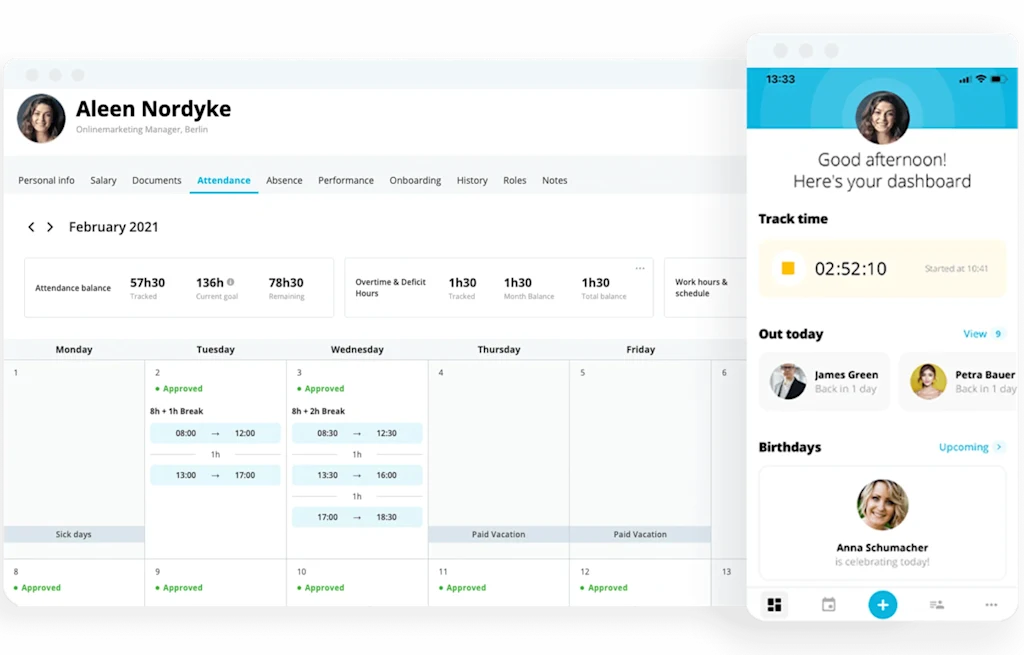Click Approved status on day 12

(604, 588)
